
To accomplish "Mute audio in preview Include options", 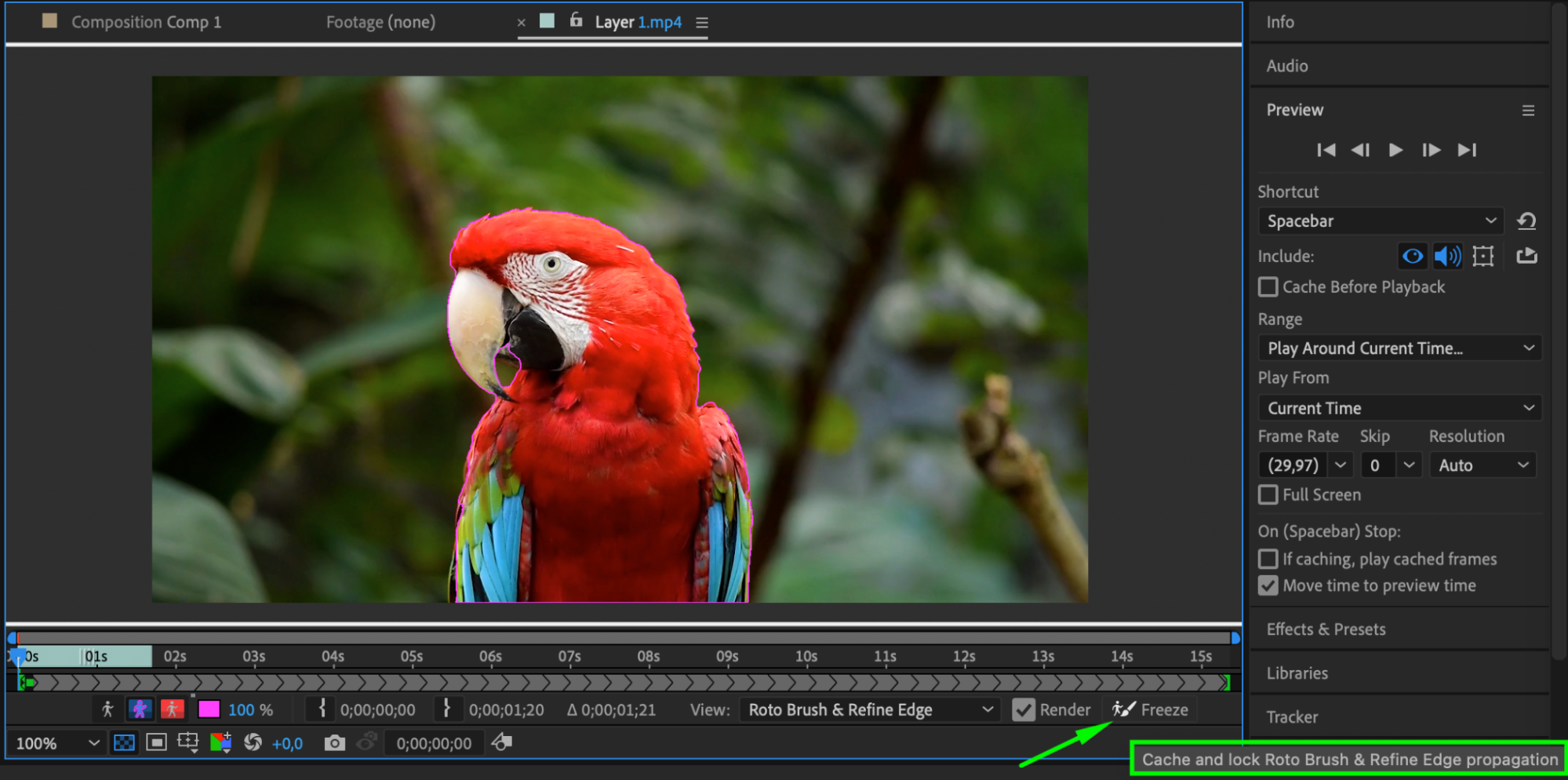I will pyautogui.click(x=1446, y=256).
